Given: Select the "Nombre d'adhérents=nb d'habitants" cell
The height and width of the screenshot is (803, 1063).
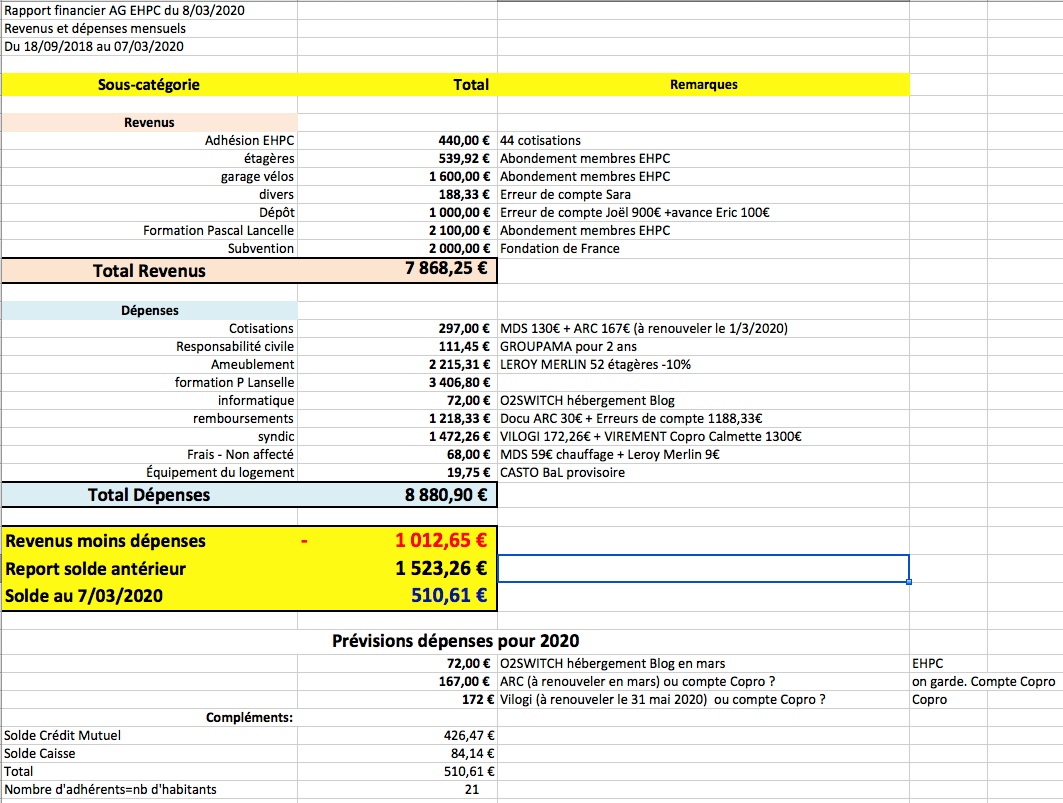Looking at the screenshot, I should point(110,789).
